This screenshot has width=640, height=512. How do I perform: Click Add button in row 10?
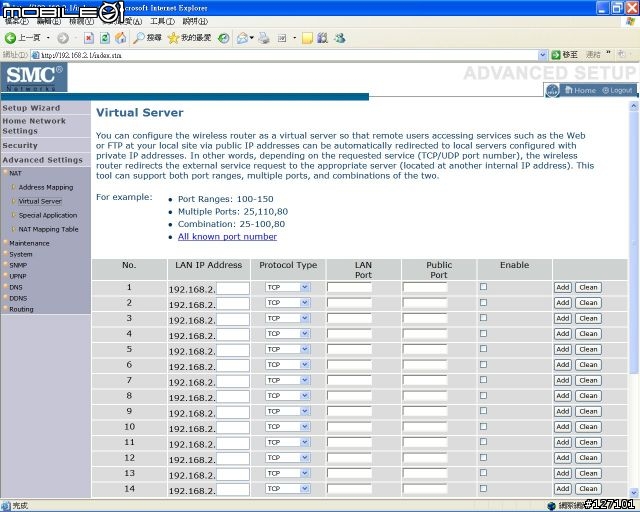point(562,427)
